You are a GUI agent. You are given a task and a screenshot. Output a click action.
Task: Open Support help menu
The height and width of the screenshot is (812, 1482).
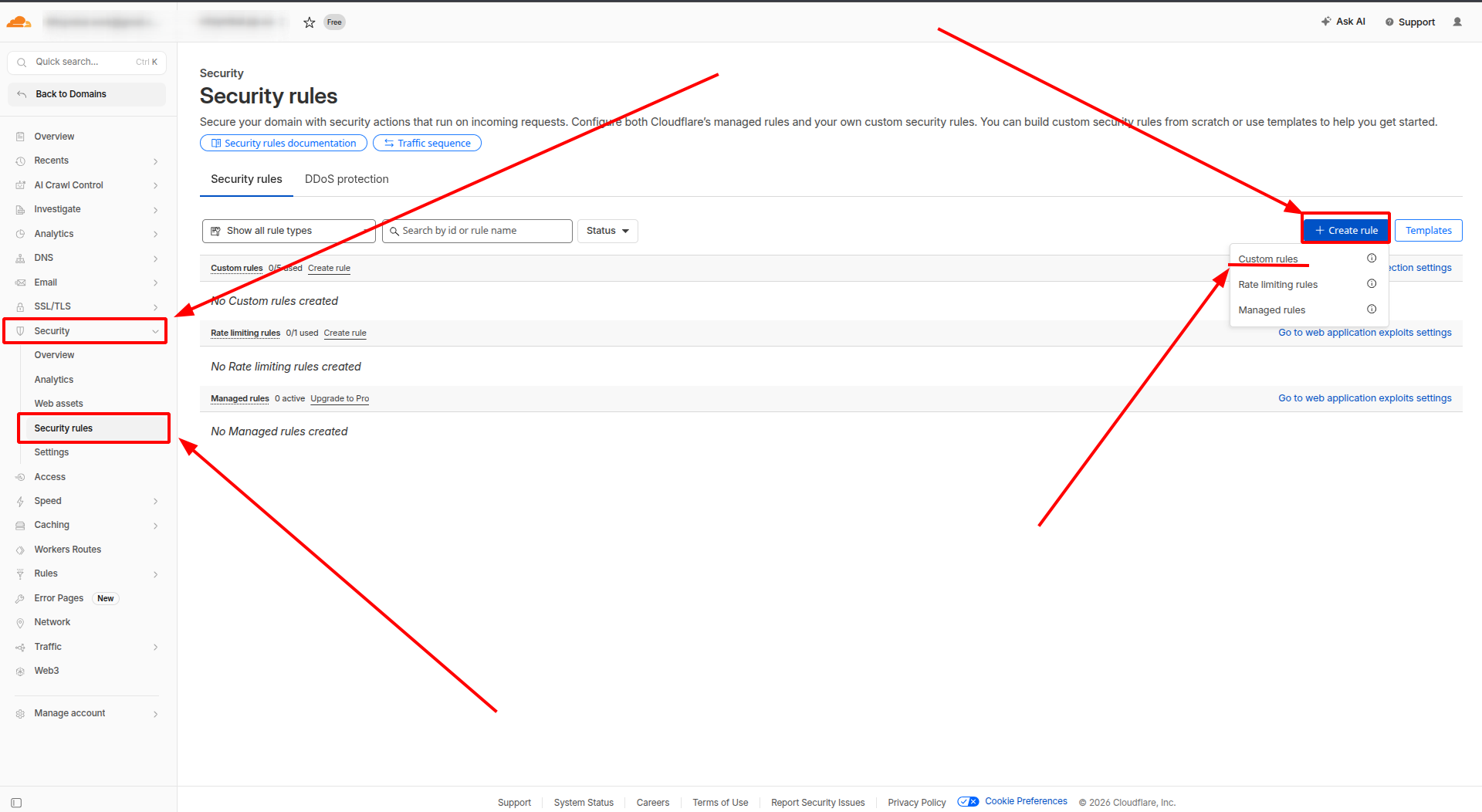tap(1410, 22)
